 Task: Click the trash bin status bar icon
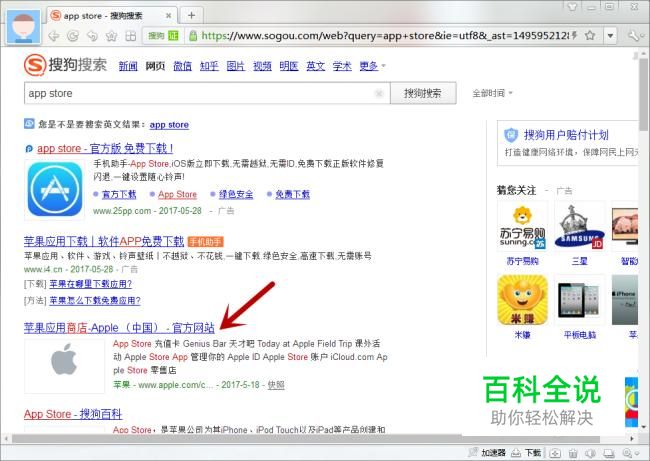(x=573, y=453)
